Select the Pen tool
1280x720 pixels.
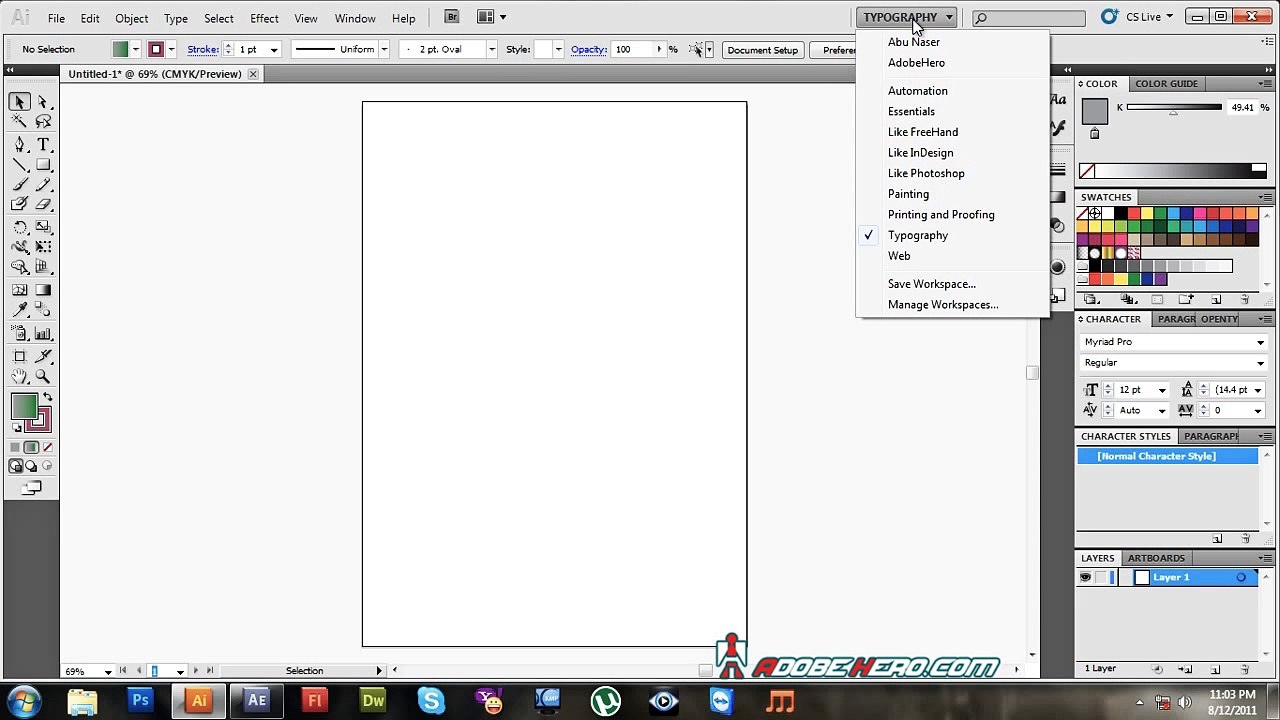click(20, 145)
